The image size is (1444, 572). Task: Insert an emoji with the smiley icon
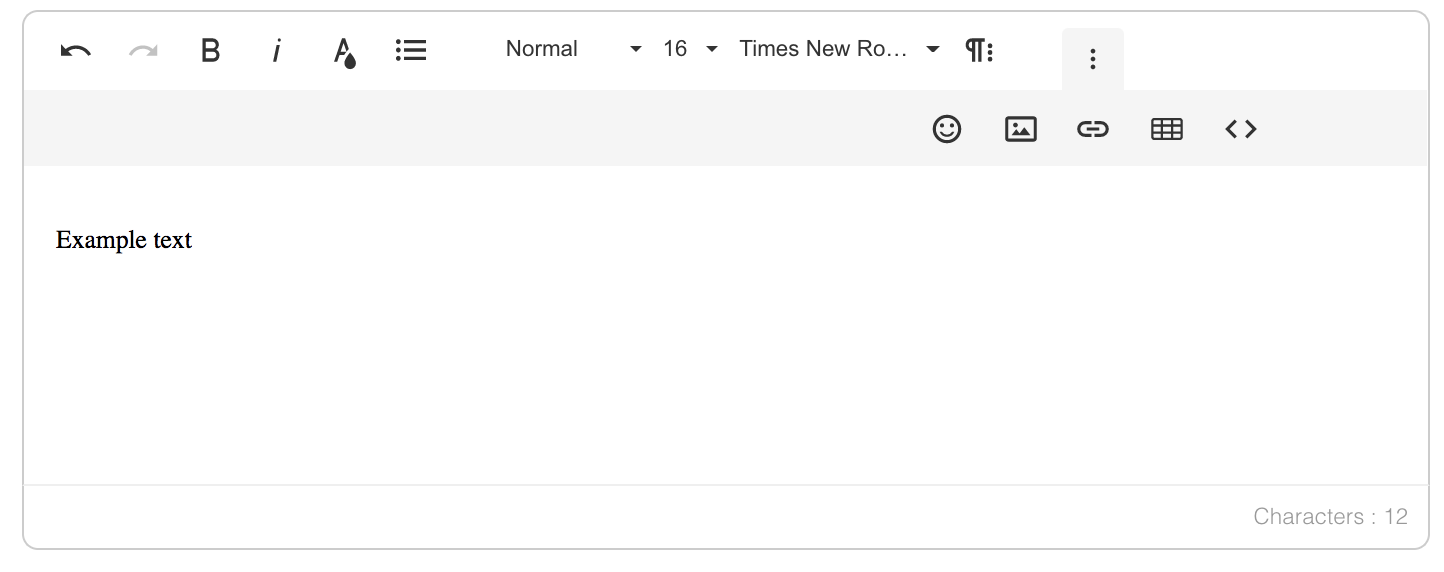(x=946, y=129)
